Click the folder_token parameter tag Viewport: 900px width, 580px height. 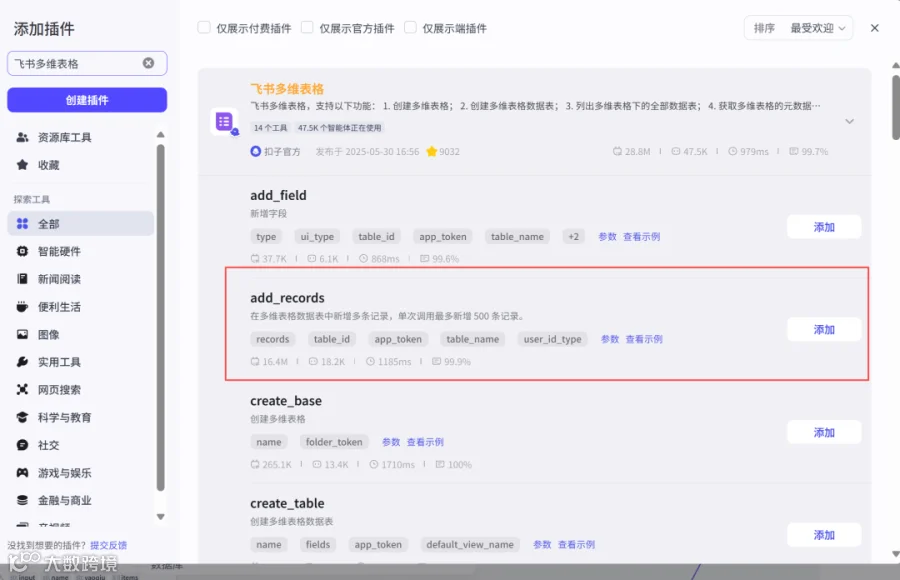(334, 442)
